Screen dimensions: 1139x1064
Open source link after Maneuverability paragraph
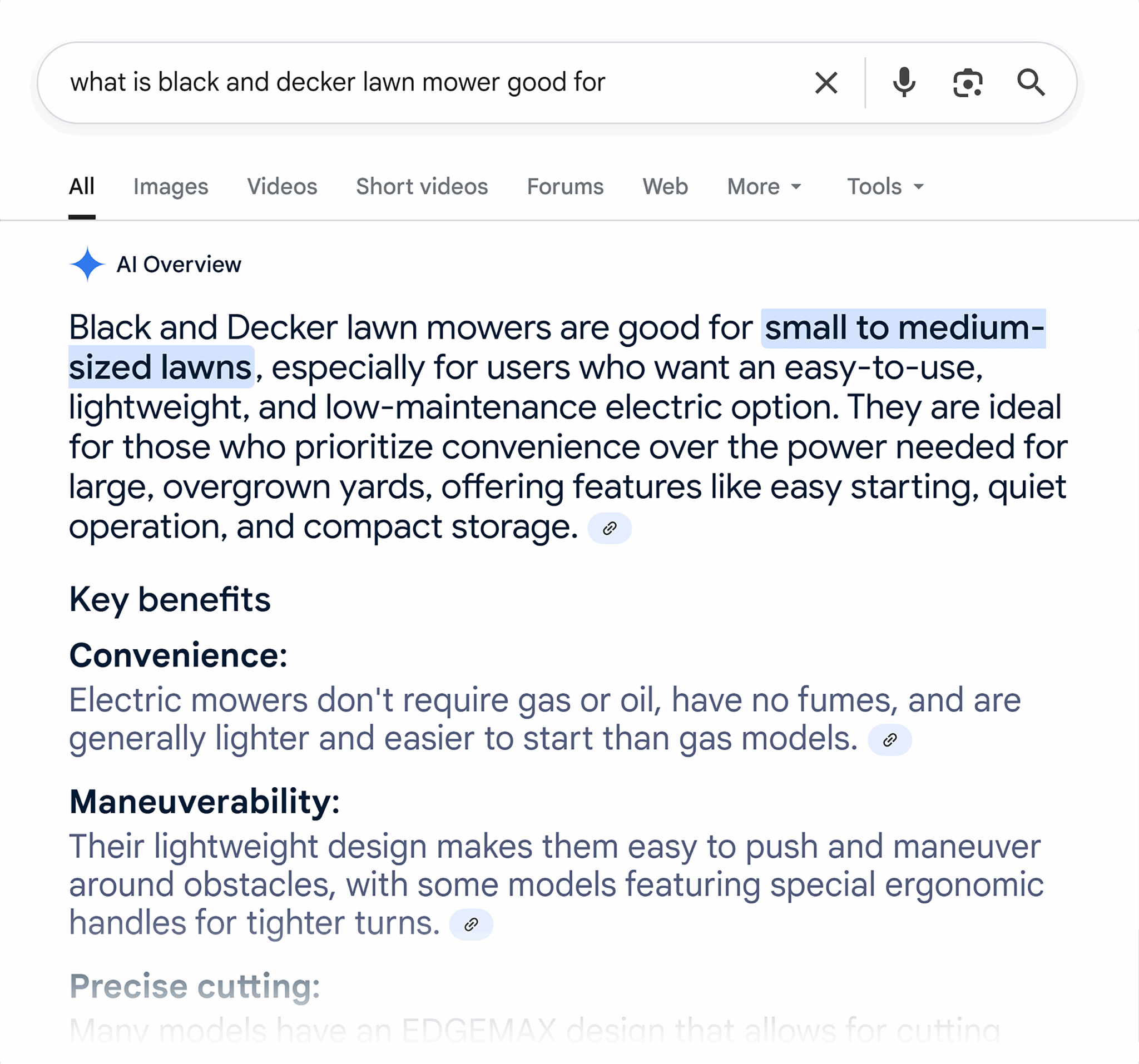[x=471, y=924]
